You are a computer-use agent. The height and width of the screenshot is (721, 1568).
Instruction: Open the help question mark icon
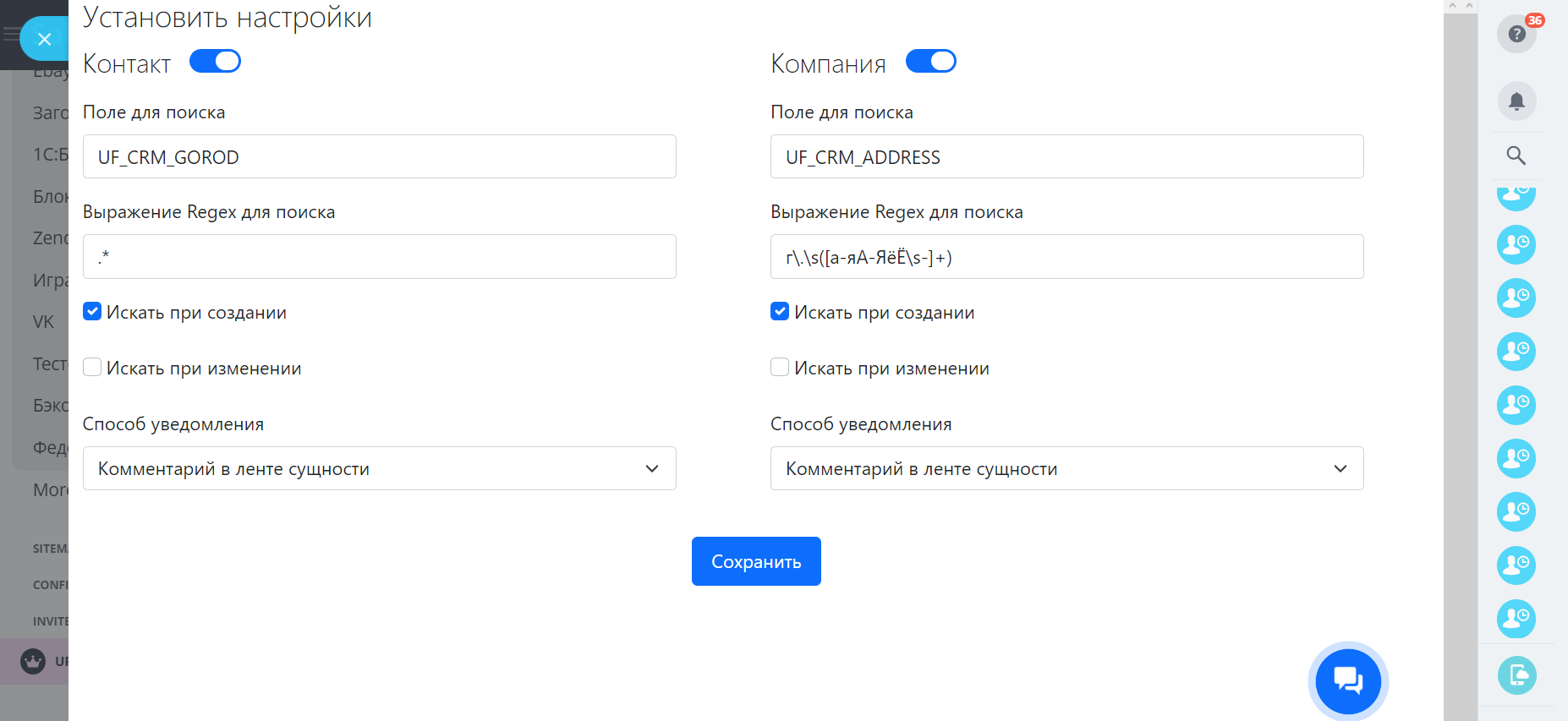point(1516,34)
